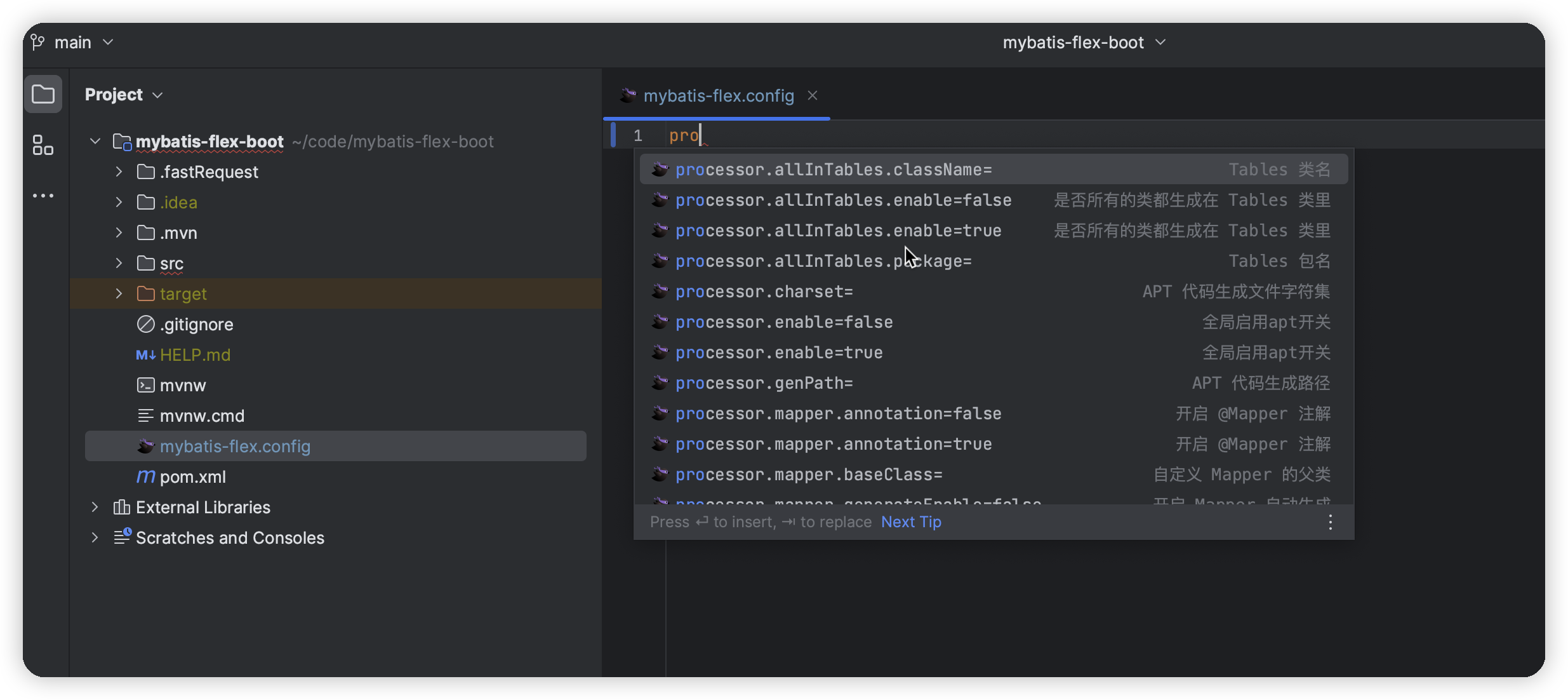Click the src folder icon
Image resolution: width=1568 pixels, height=700 pixels.
click(x=146, y=263)
